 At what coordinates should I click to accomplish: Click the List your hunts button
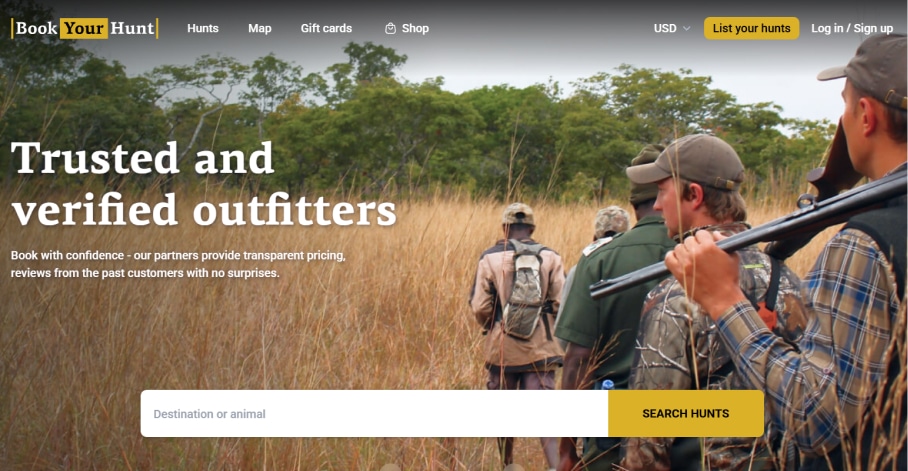click(751, 28)
